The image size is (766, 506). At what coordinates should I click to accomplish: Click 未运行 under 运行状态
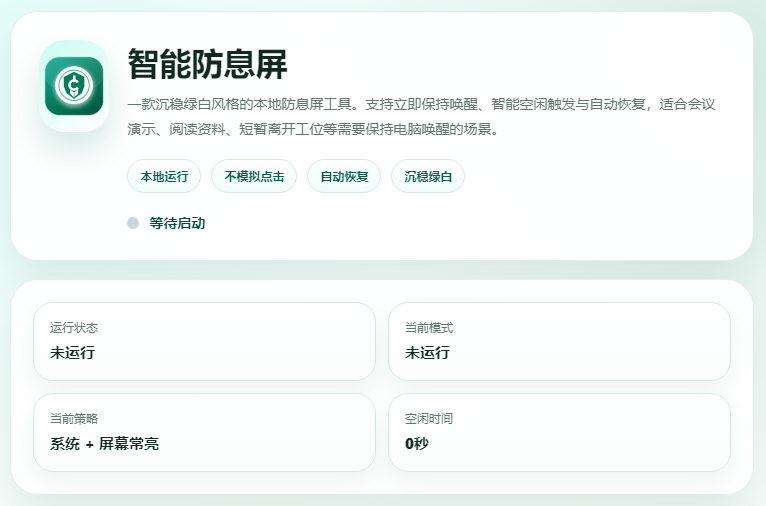tap(72, 353)
